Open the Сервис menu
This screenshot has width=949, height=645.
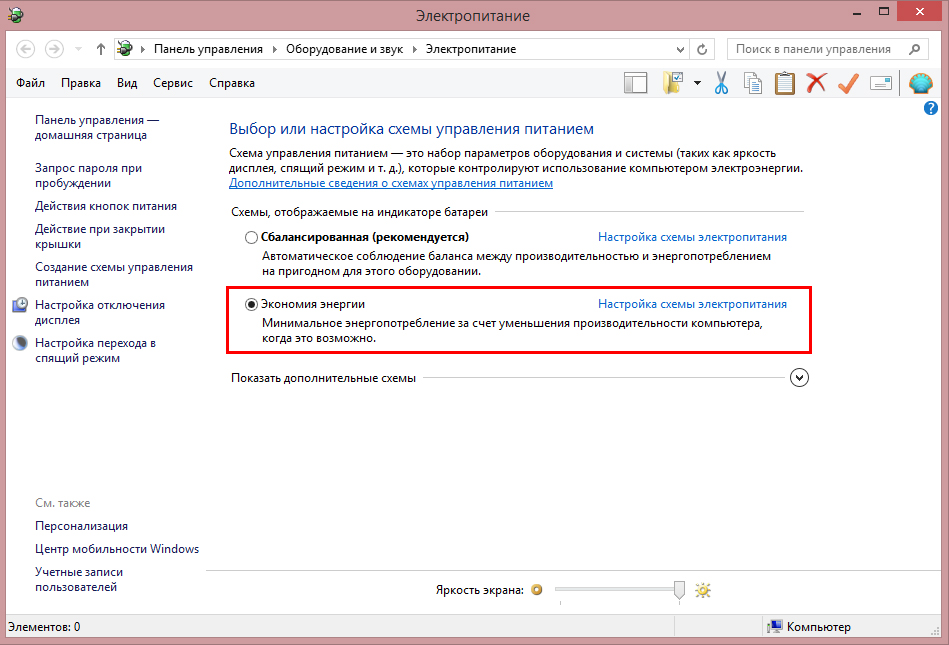point(173,83)
